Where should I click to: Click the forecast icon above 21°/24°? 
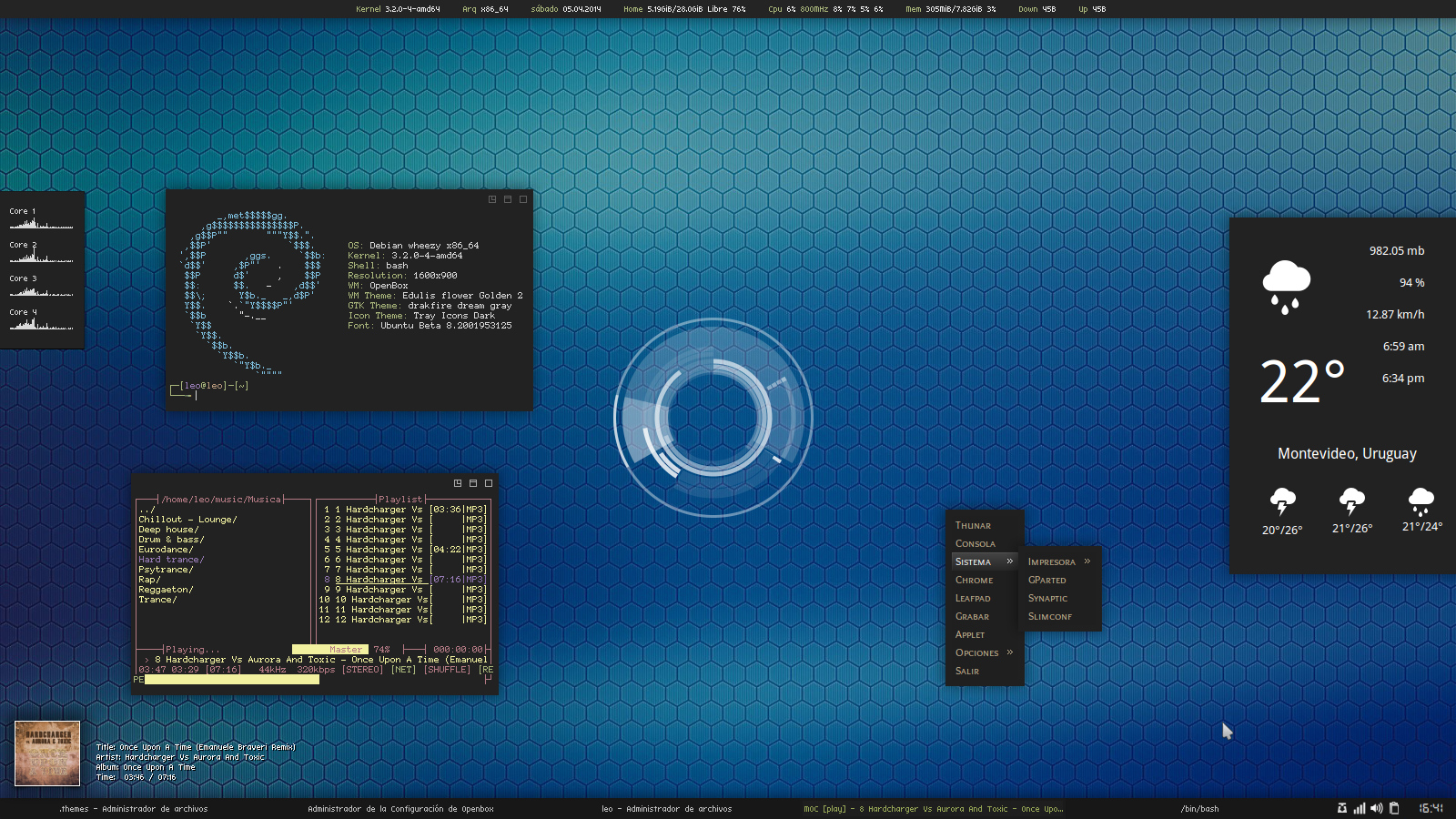pos(1421,501)
